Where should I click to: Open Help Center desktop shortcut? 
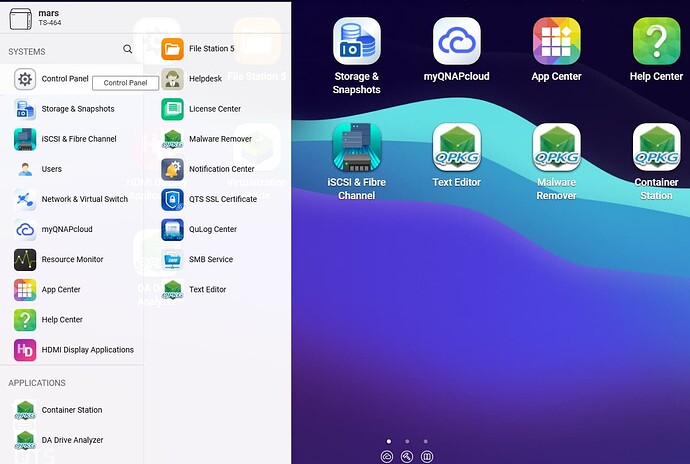656,50
